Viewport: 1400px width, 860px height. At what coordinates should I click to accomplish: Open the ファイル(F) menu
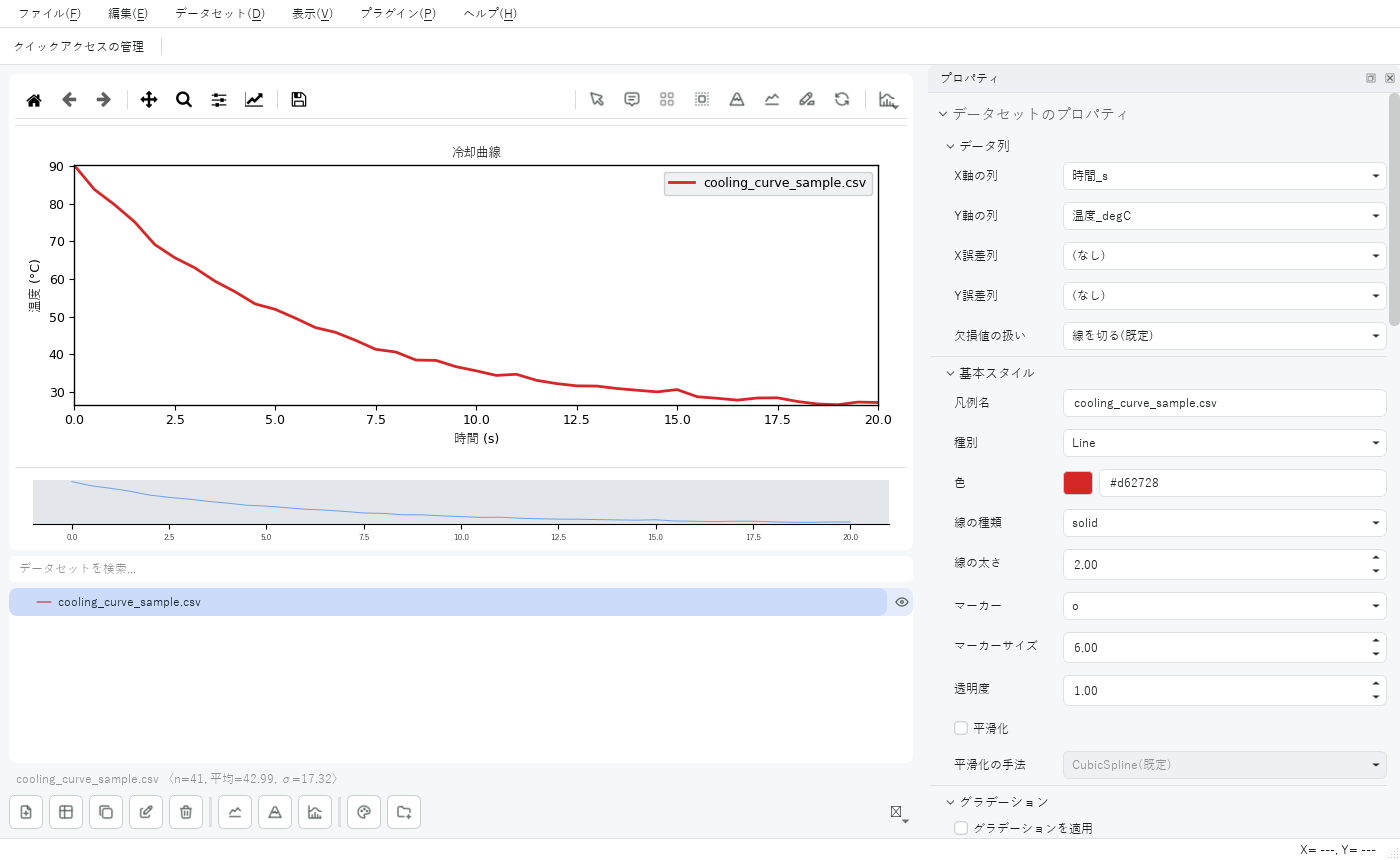(50, 14)
